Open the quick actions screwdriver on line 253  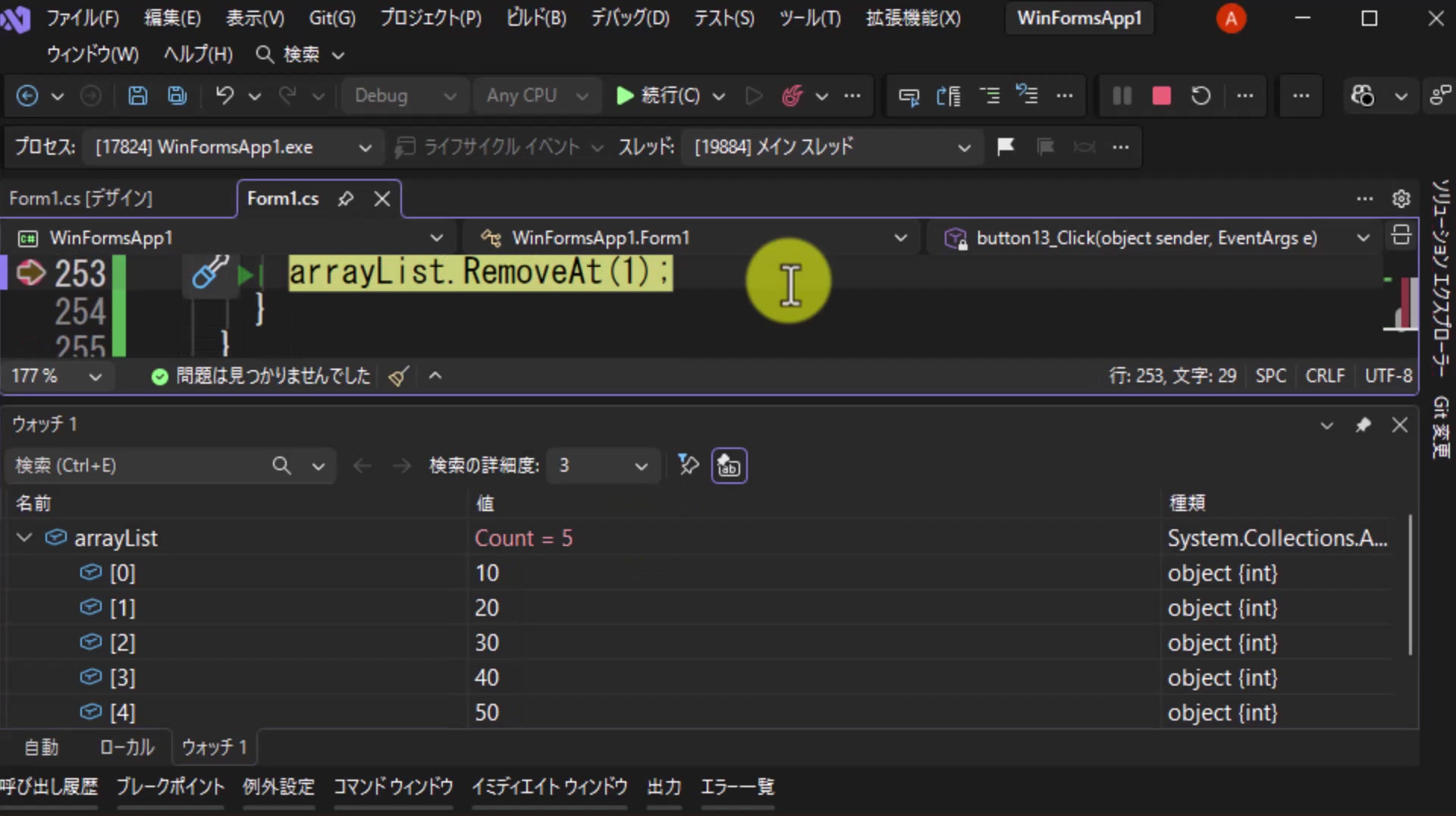(209, 272)
